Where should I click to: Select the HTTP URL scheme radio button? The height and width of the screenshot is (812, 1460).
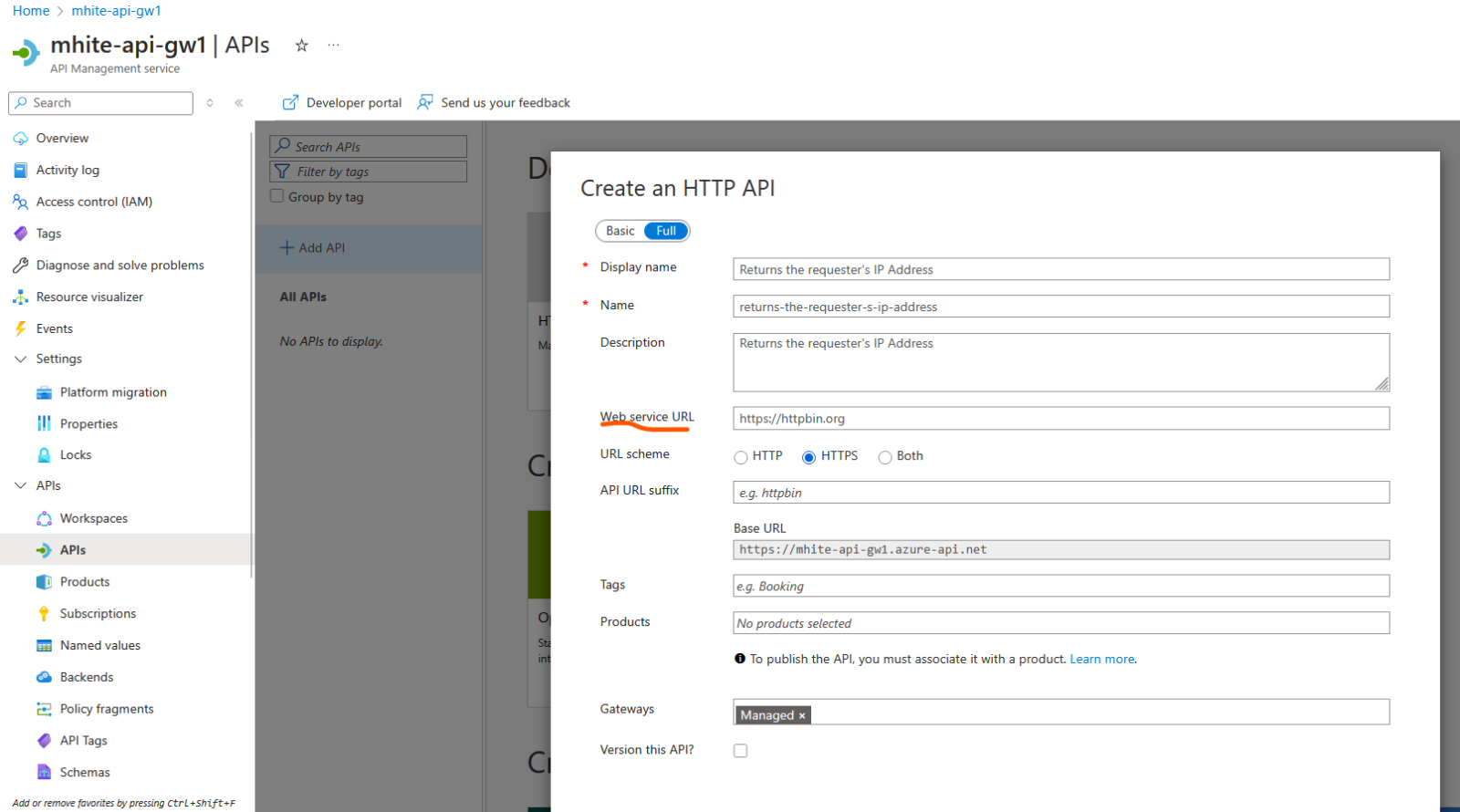pyautogui.click(x=741, y=457)
